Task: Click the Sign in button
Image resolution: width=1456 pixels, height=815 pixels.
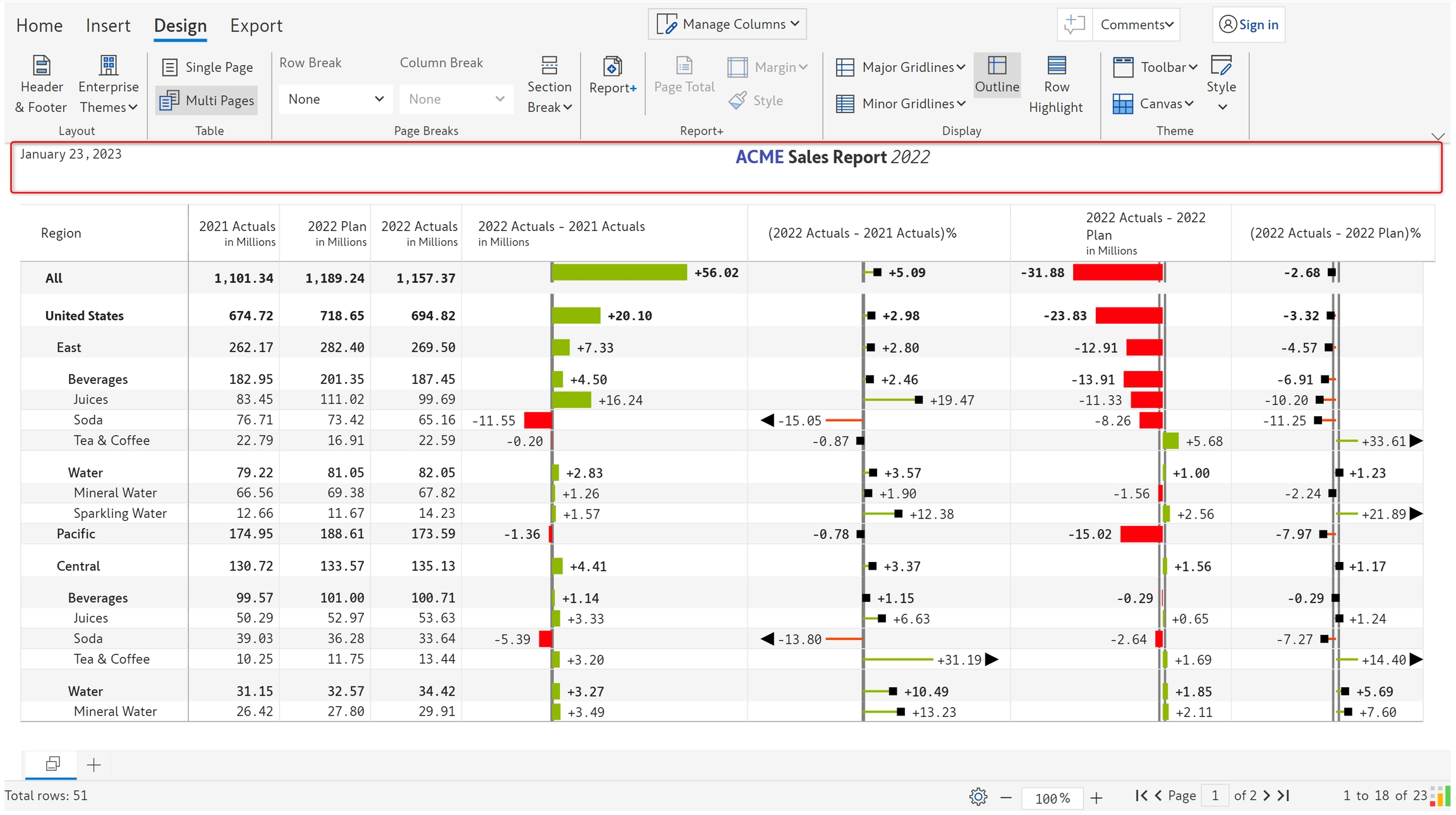Action: [1249, 25]
